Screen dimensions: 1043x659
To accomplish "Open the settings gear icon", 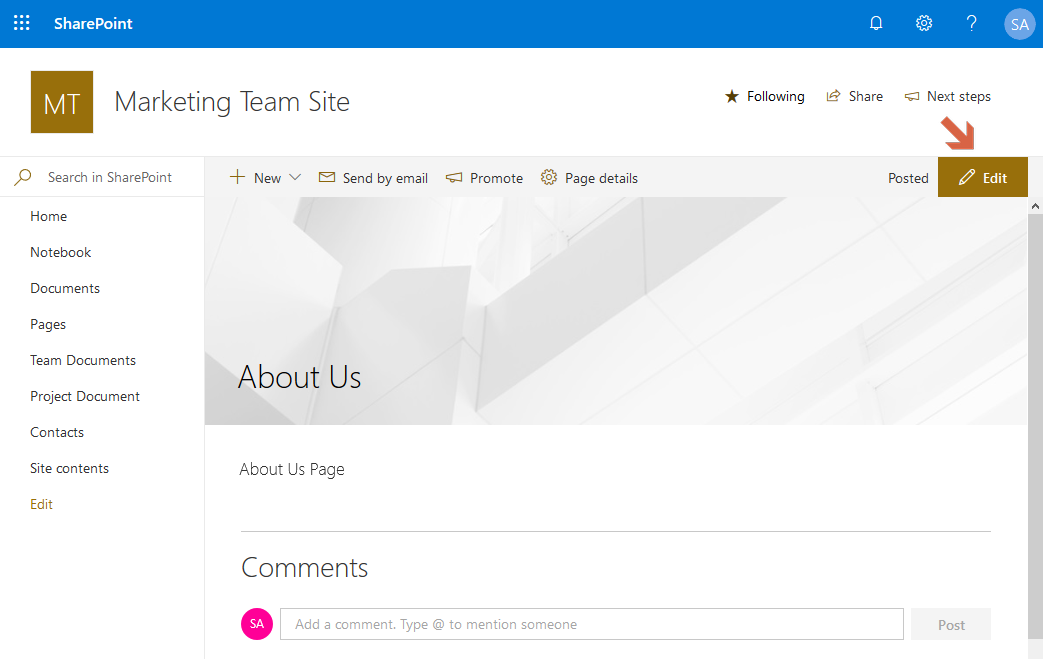I will point(923,22).
